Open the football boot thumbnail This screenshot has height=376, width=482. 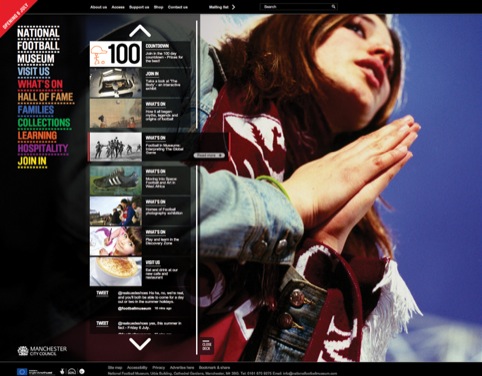point(116,181)
